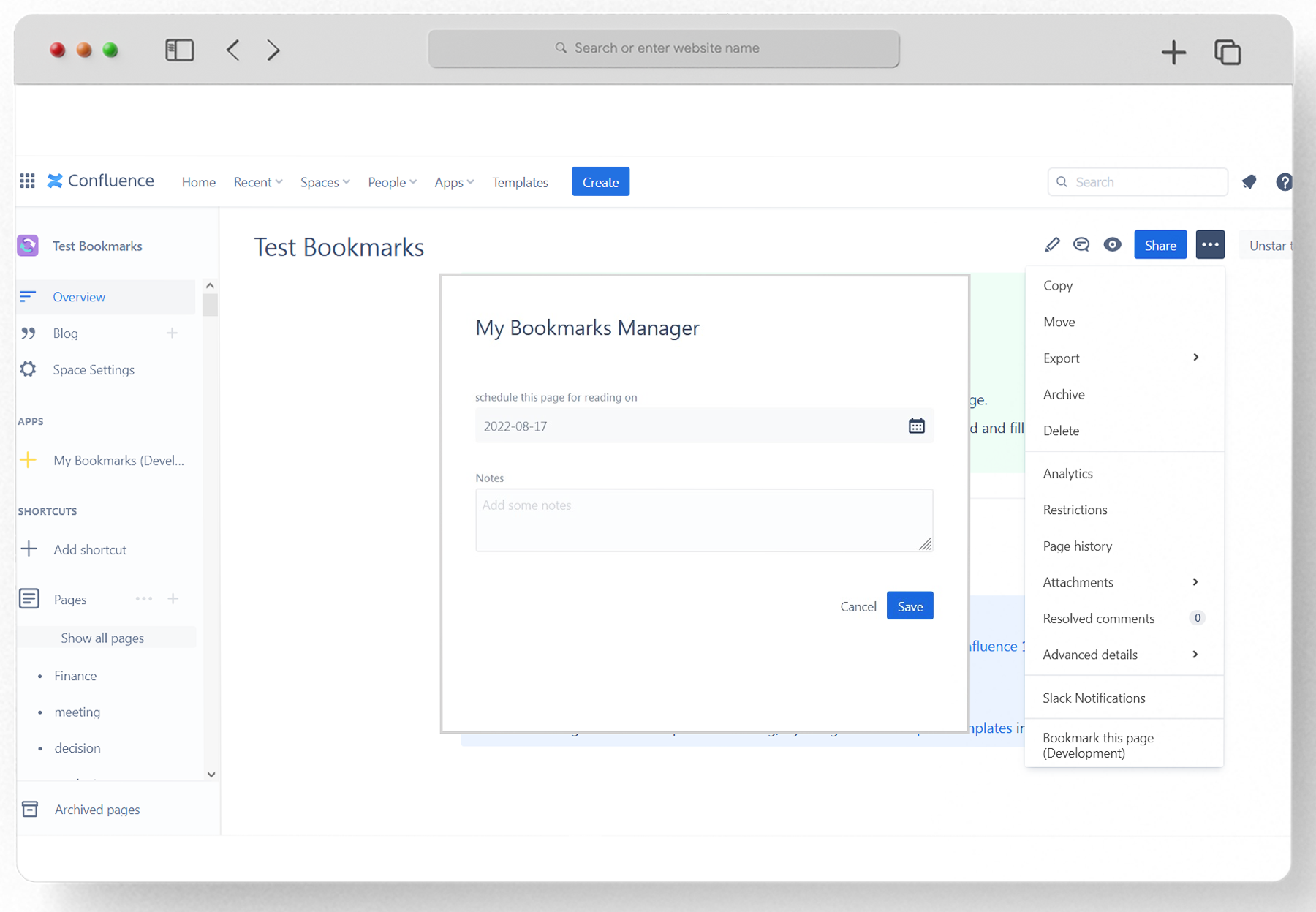
Task: Toggle the watch eye icon
Action: click(1112, 245)
